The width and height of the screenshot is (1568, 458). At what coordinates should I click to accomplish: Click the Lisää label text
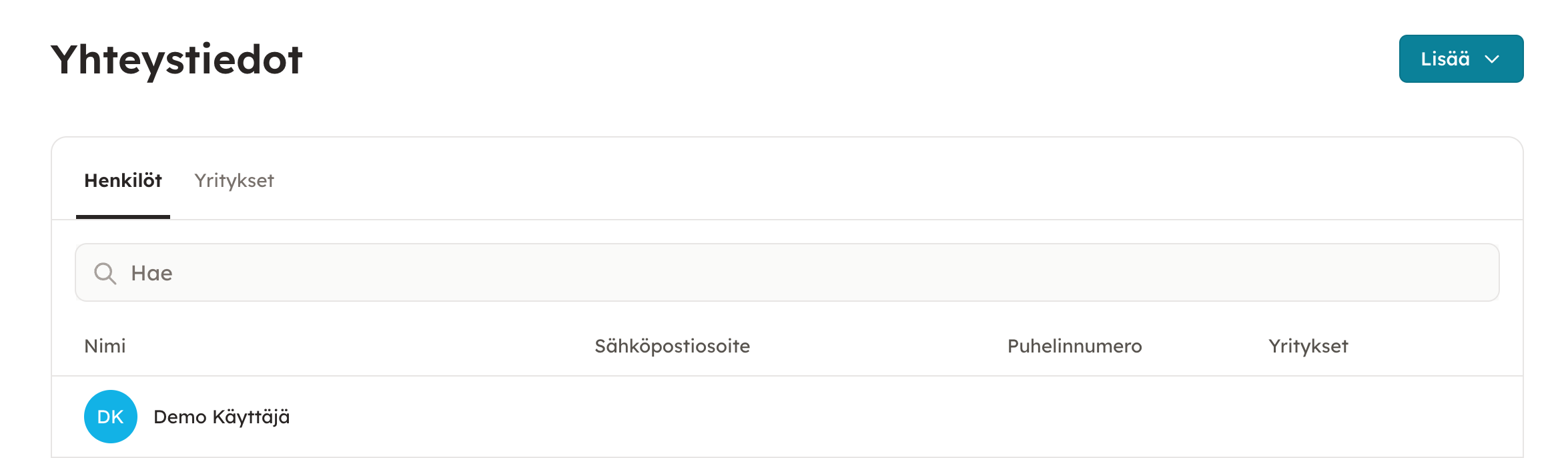click(x=1445, y=59)
